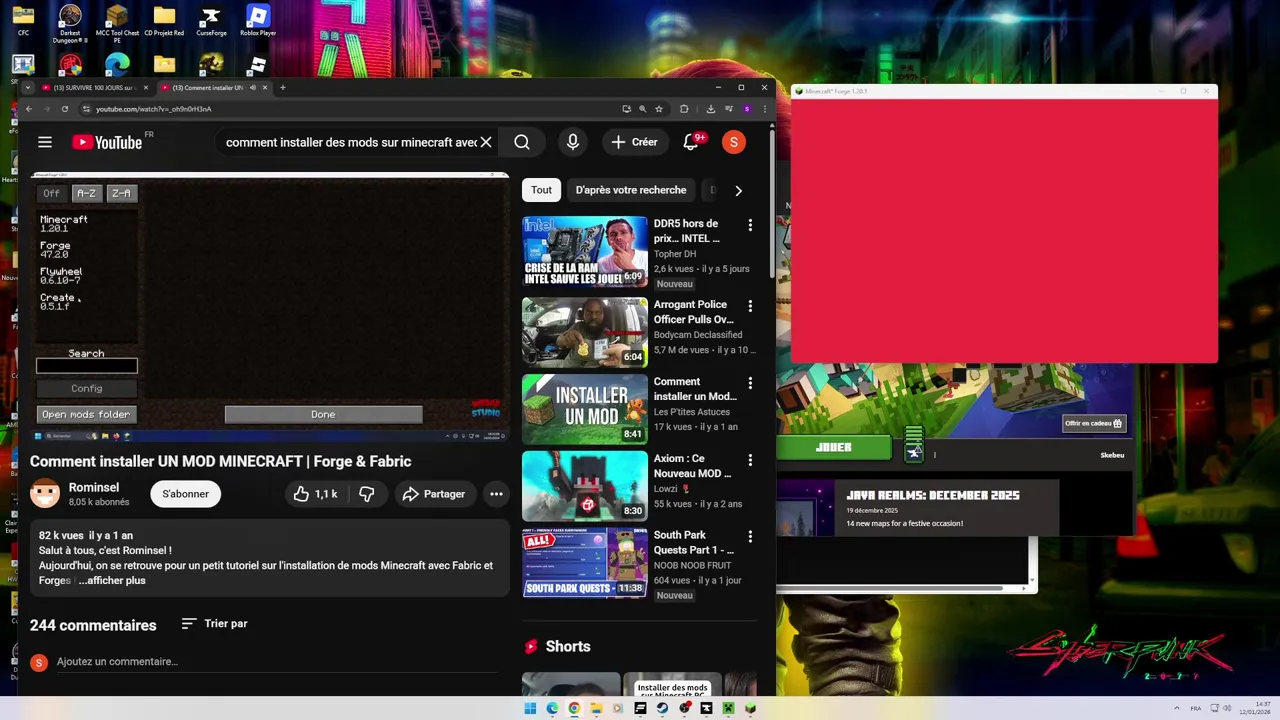Go back in Chrome

29,109
